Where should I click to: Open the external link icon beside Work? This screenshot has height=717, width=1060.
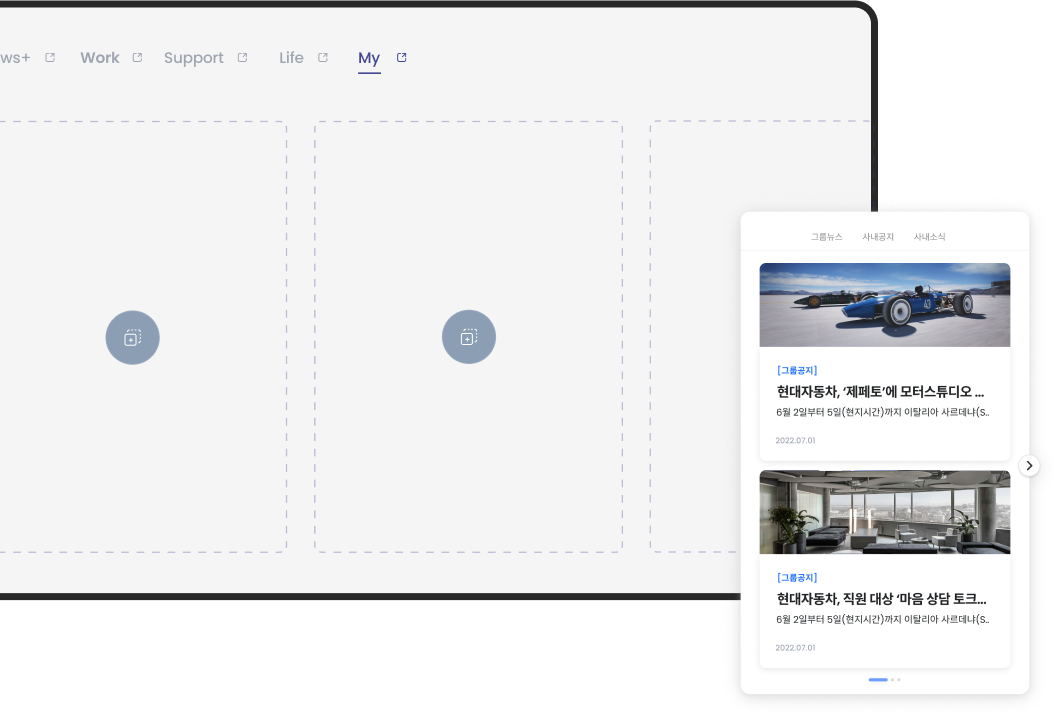pos(137,58)
